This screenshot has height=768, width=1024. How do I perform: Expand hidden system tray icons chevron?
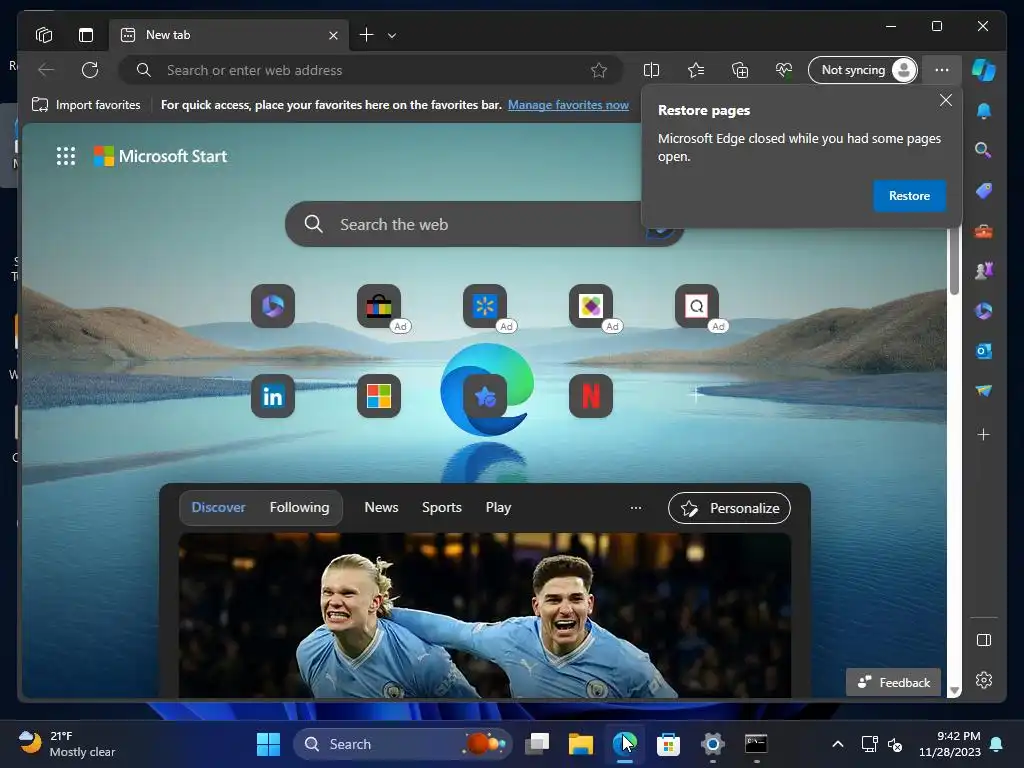838,744
